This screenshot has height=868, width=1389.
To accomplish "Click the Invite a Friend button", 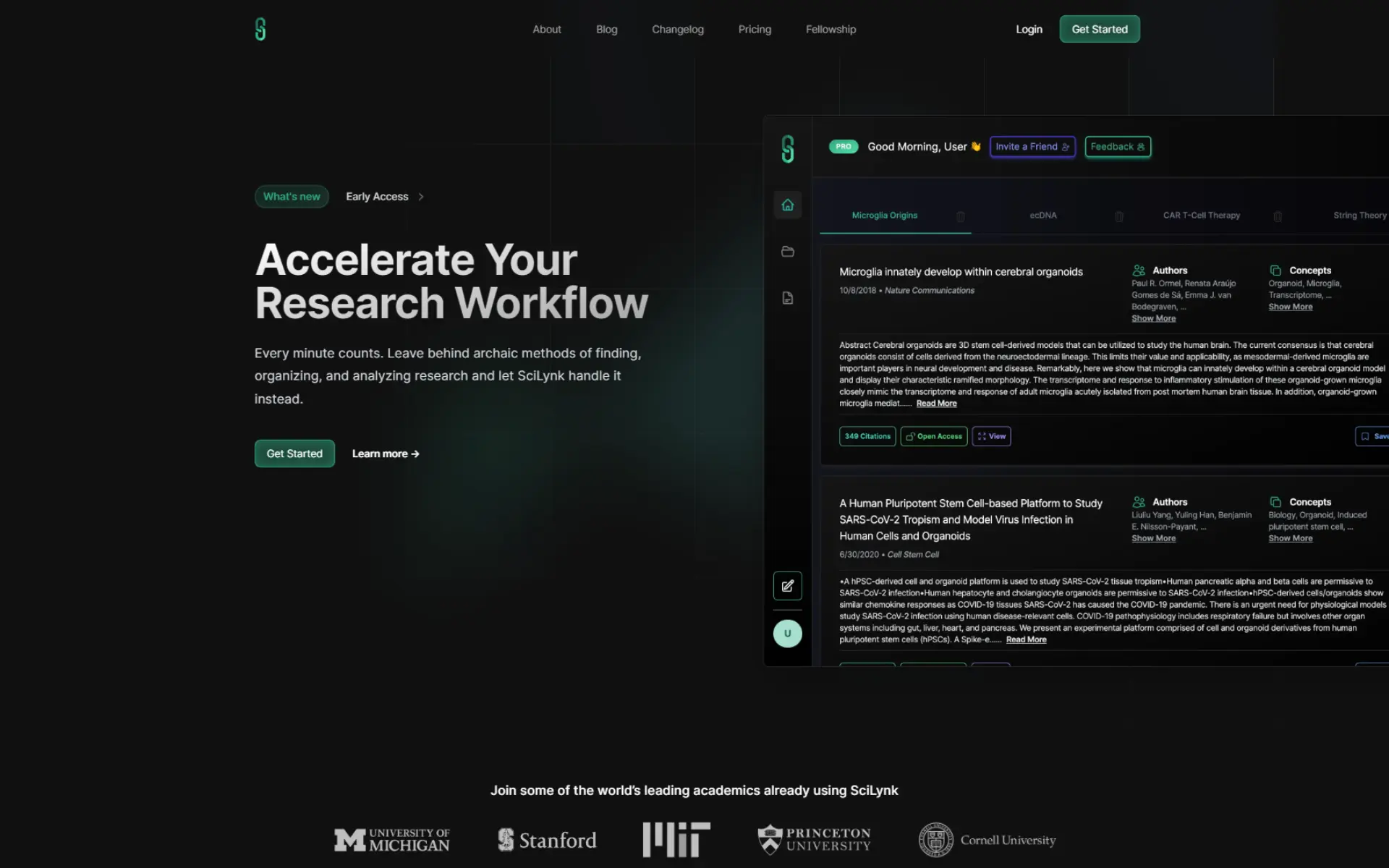I will [x=1032, y=147].
